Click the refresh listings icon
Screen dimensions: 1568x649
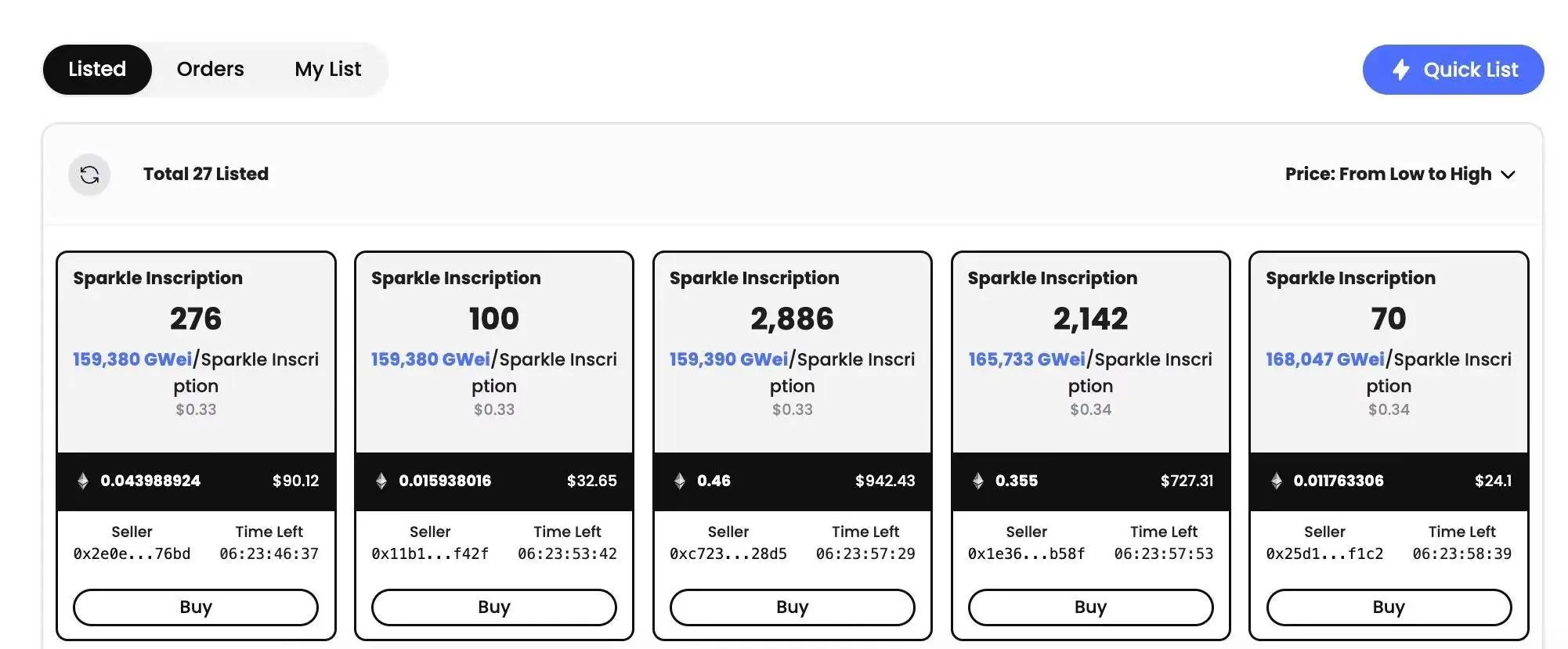pos(89,175)
